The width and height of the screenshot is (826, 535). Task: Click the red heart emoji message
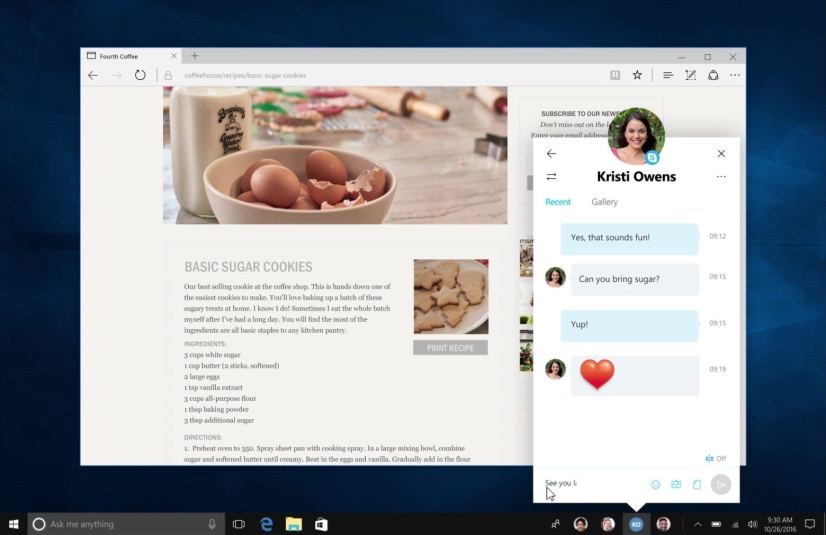[x=597, y=374]
